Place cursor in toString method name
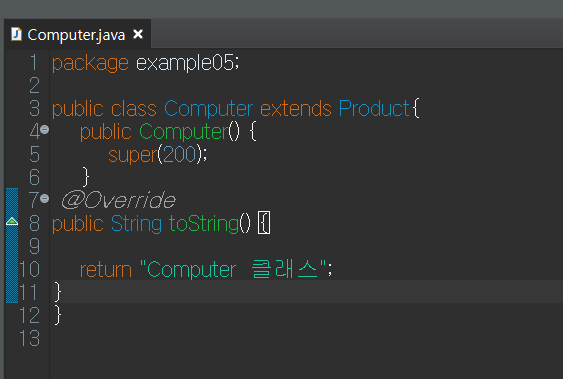The height and width of the screenshot is (379, 563). [204, 224]
